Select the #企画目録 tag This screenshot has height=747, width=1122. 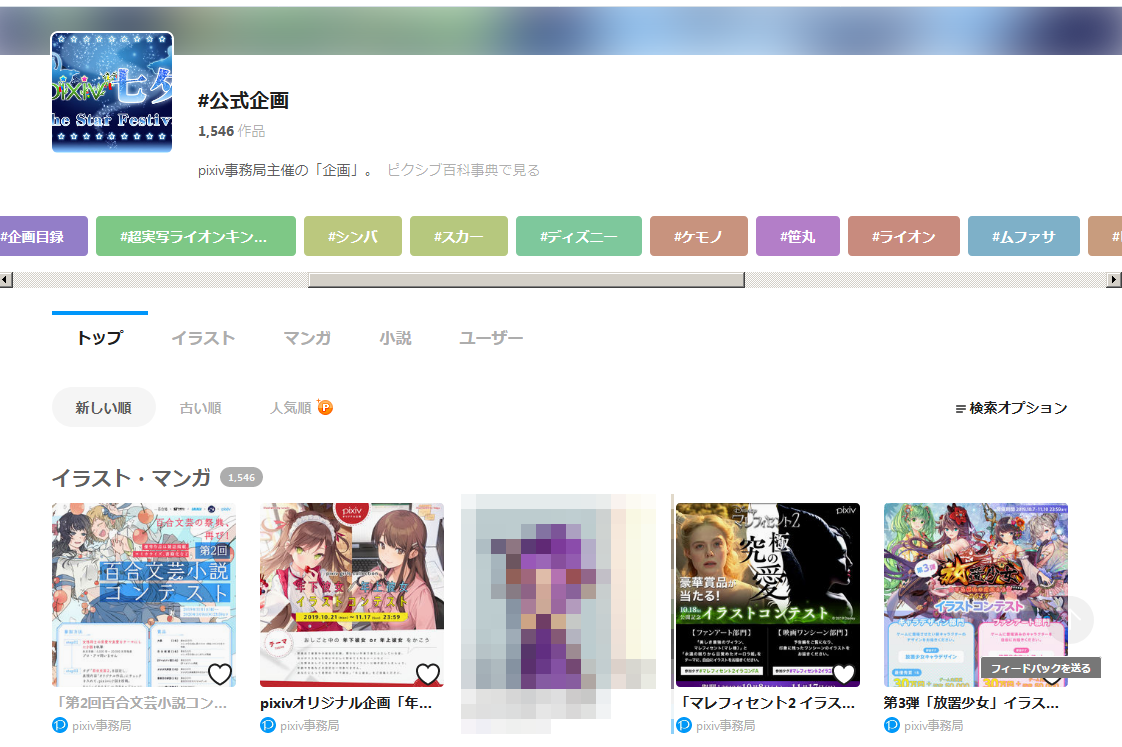43,236
